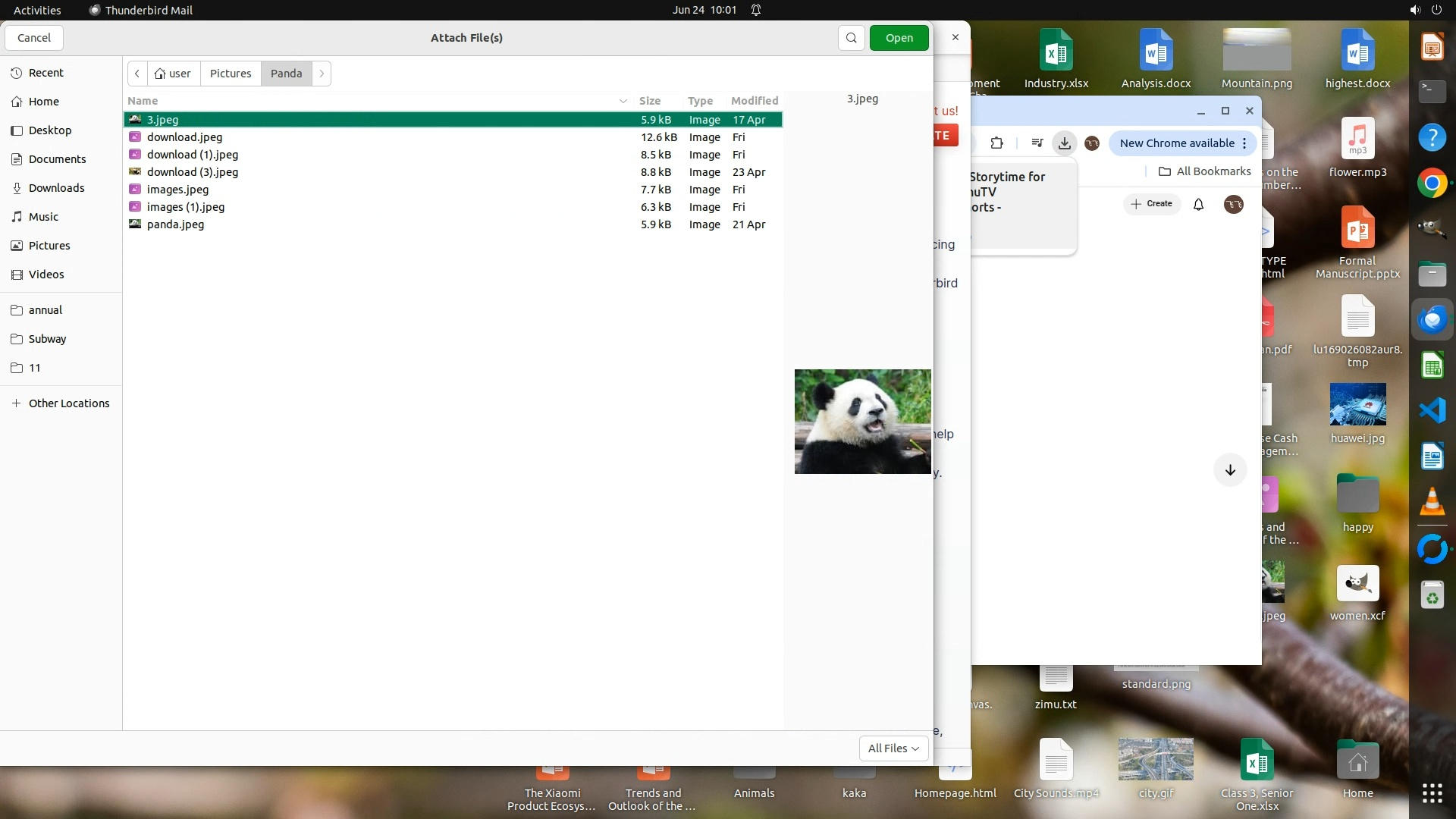Open Chrome three-dot update menu

(x=1244, y=143)
